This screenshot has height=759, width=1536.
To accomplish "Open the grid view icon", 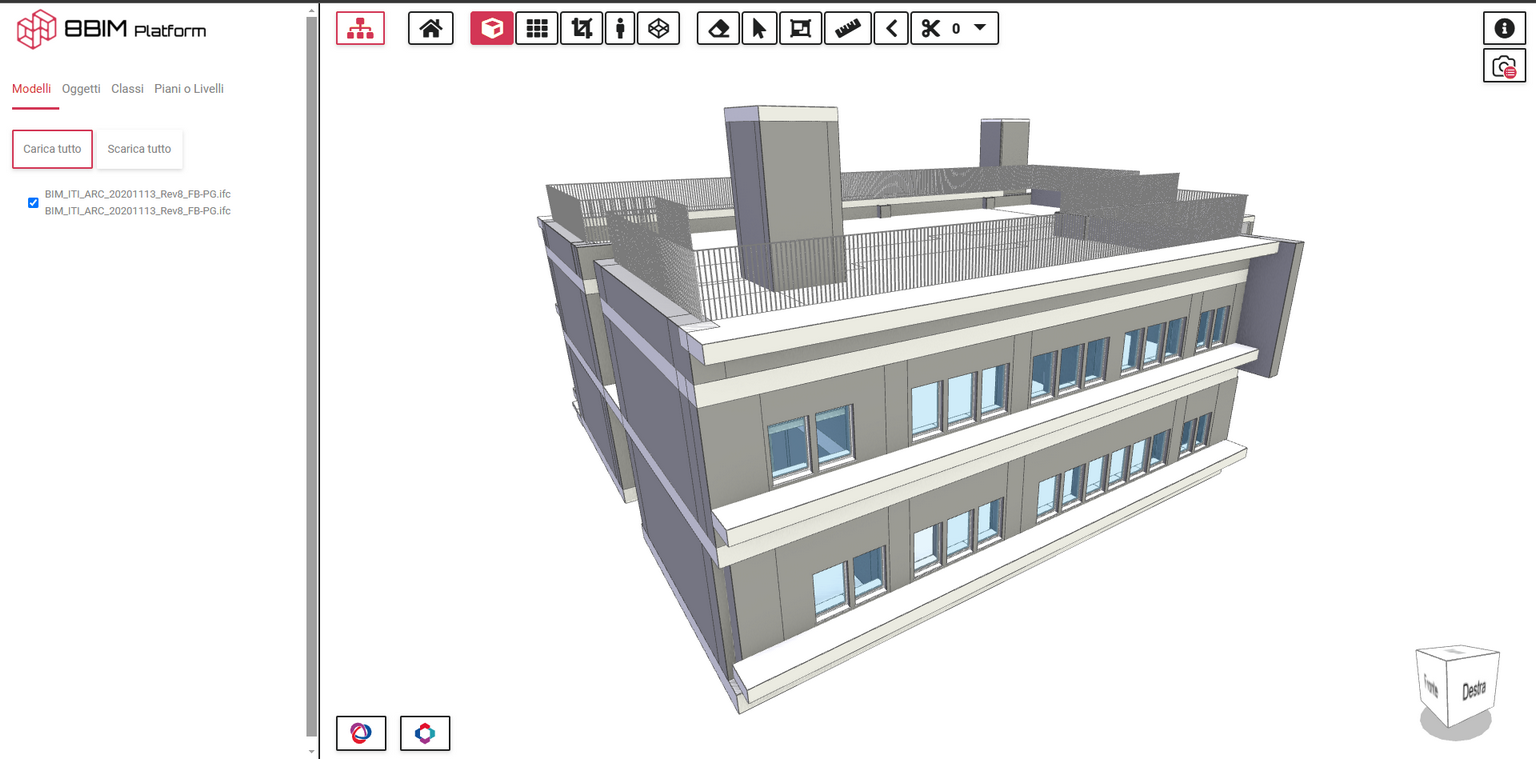I will (536, 28).
